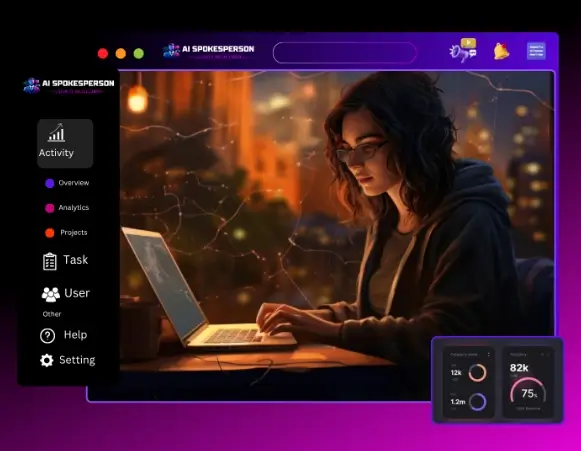
Task: Click the 75% pink gauge
Action: coord(528,391)
